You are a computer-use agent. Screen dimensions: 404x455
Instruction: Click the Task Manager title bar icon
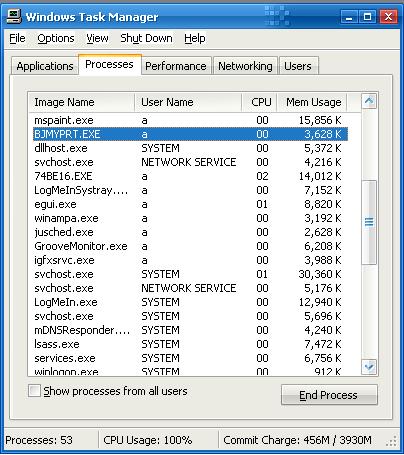point(14,16)
